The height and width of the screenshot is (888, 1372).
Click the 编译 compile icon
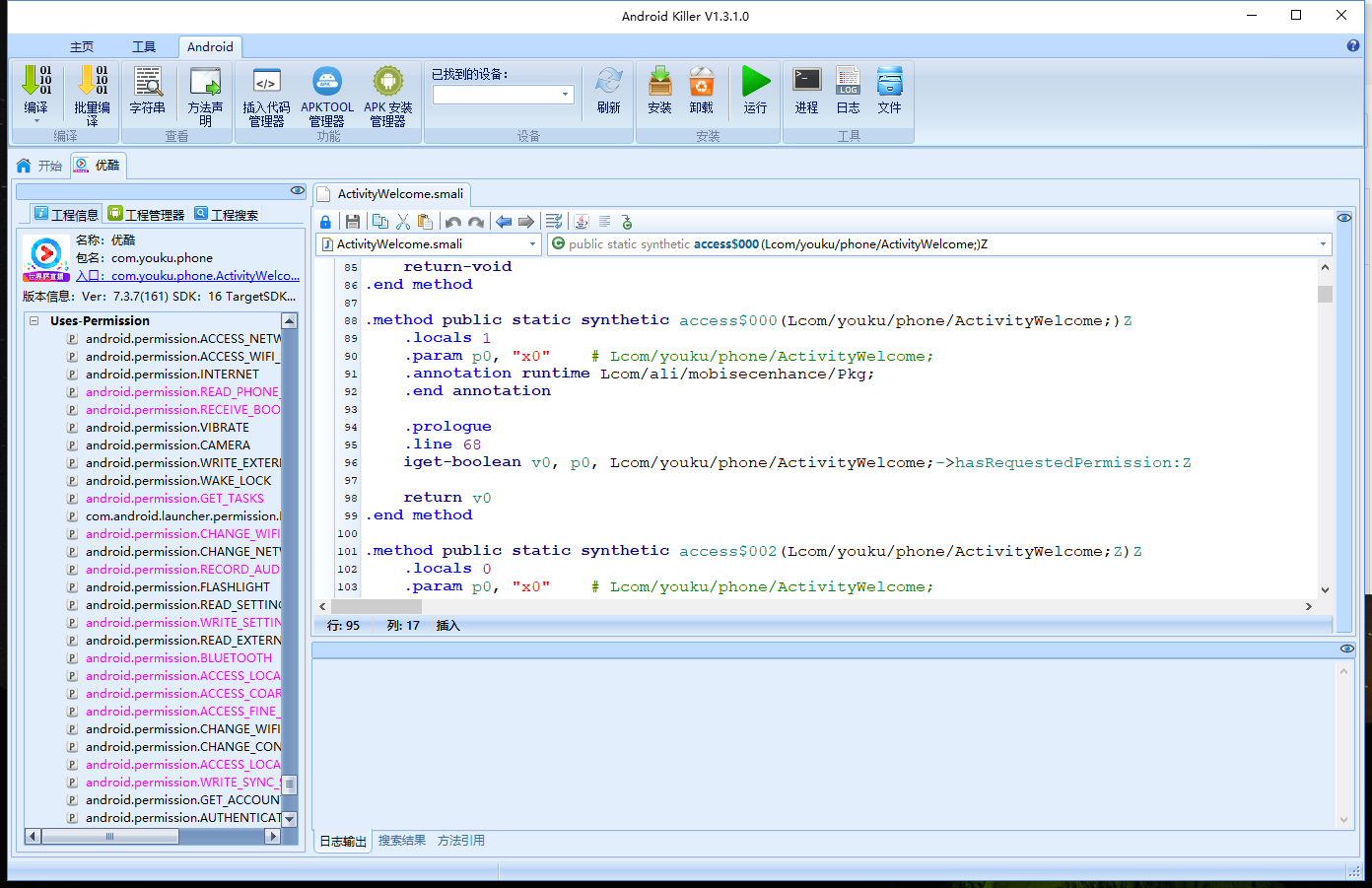tap(36, 81)
